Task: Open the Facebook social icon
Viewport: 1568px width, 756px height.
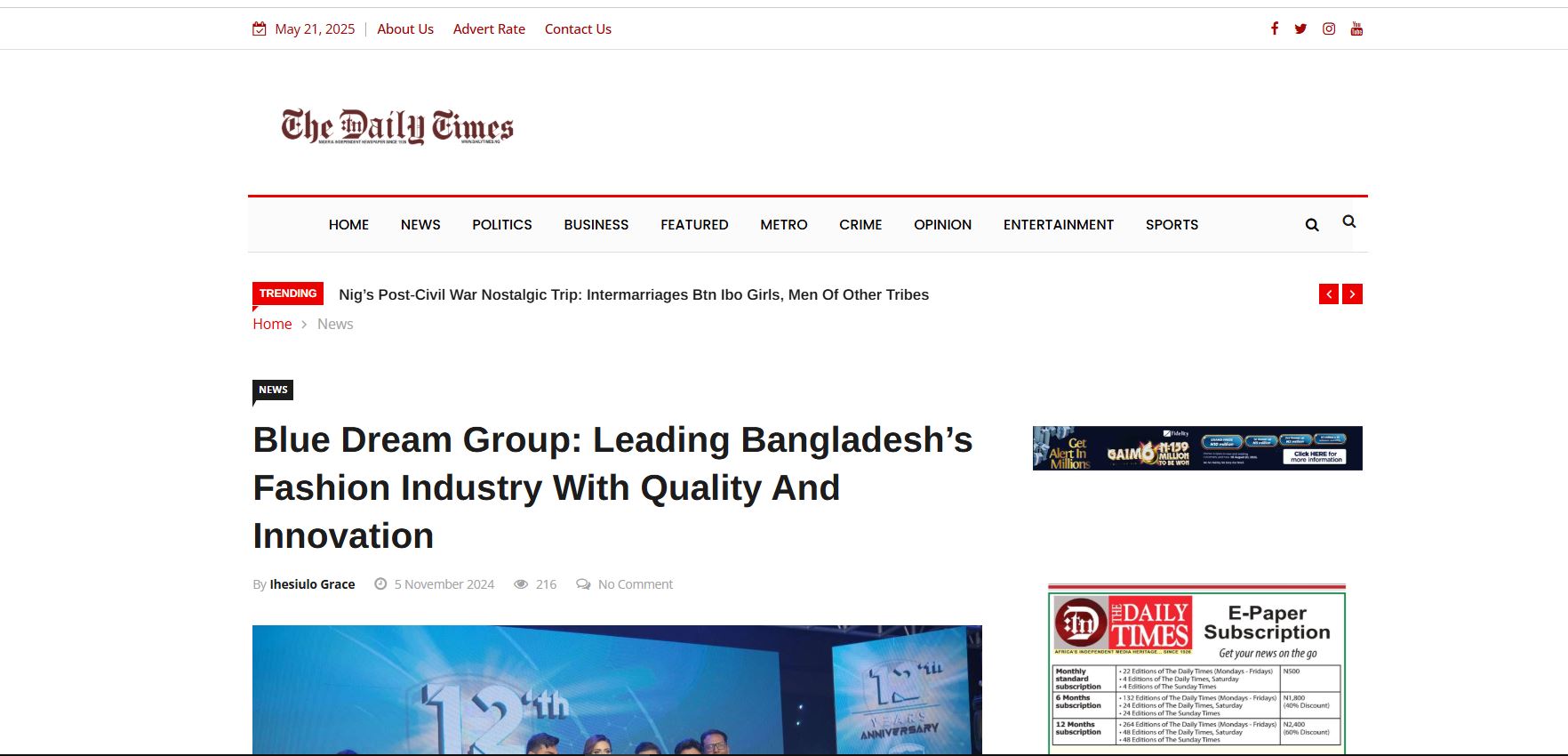Action: point(1274,28)
